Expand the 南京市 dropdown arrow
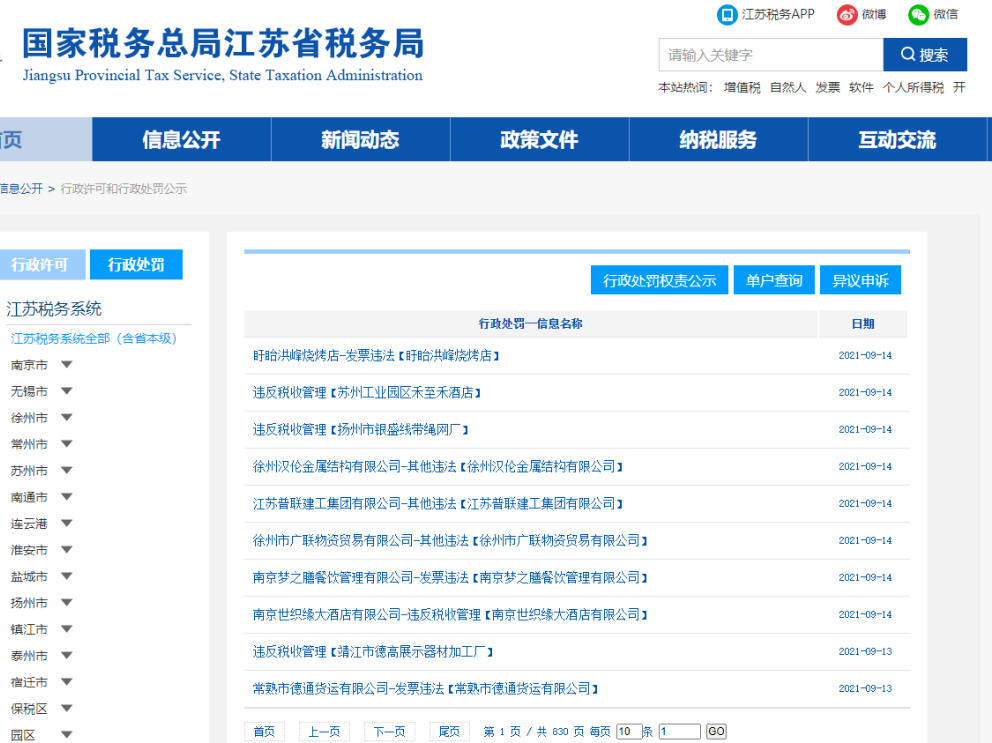The width and height of the screenshot is (992, 743). (x=66, y=365)
